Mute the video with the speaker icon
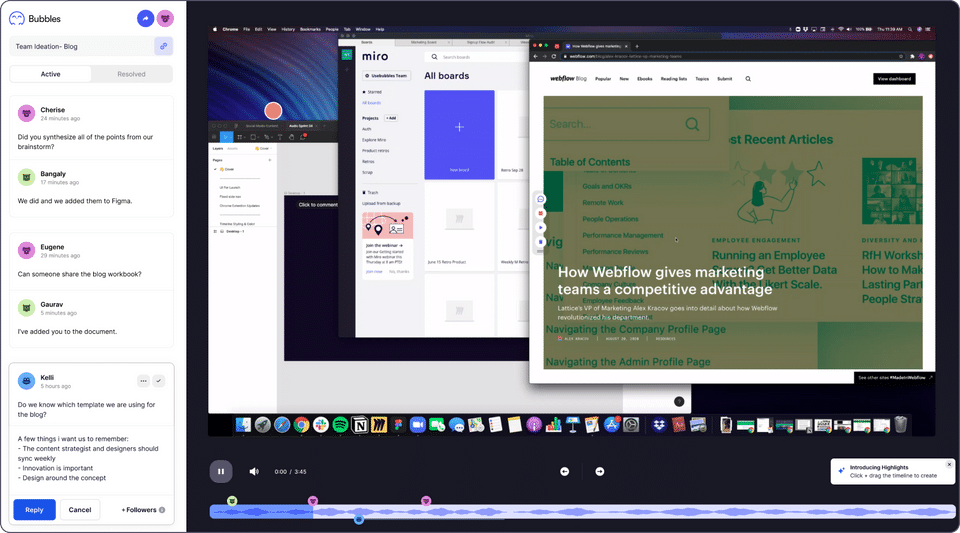 tap(254, 471)
